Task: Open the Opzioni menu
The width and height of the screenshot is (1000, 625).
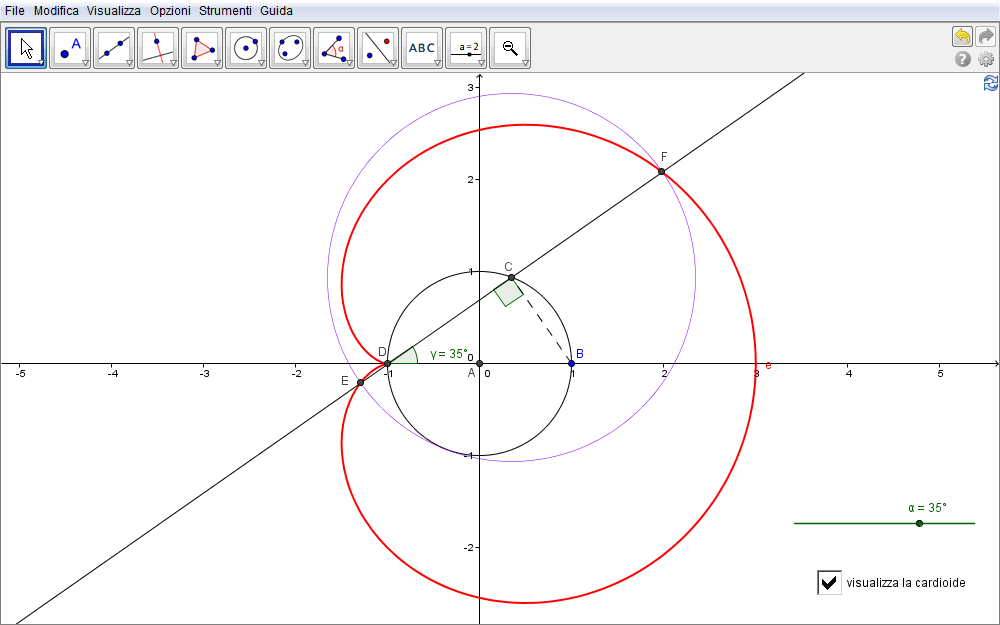Action: 170,11
